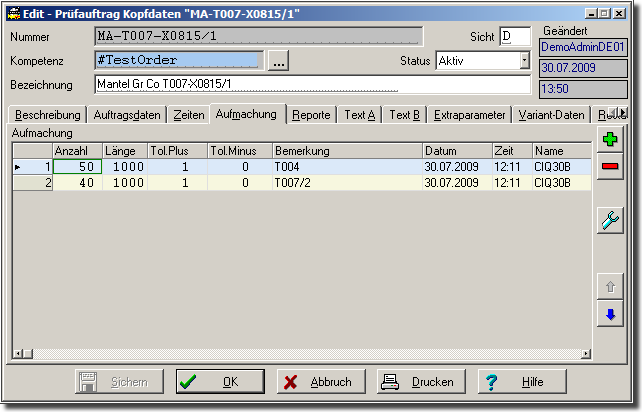Click the greyed up arrow icon
Image resolution: width=642 pixels, height=412 pixels.
point(609,287)
